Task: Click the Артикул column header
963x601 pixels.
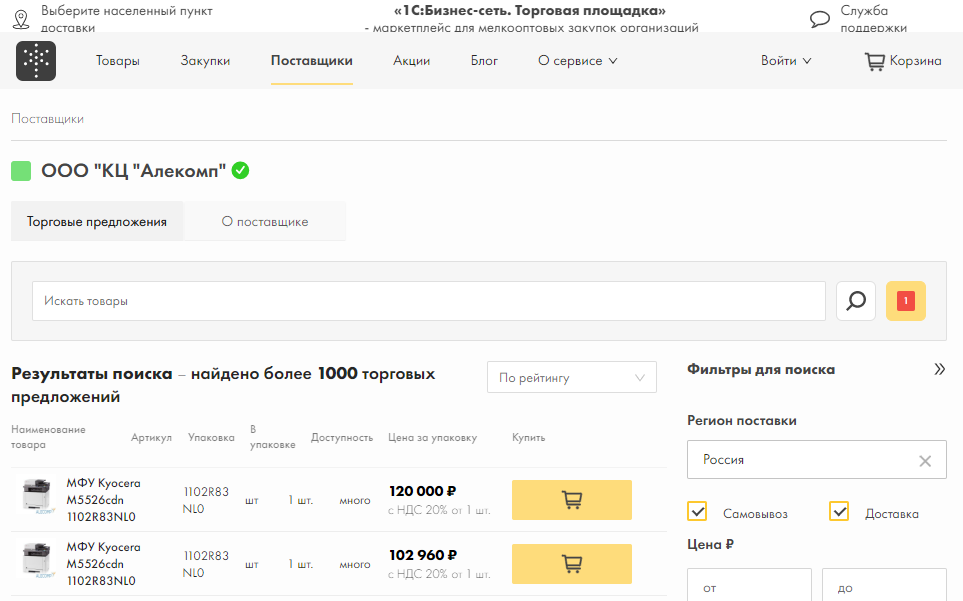Action: (x=151, y=438)
